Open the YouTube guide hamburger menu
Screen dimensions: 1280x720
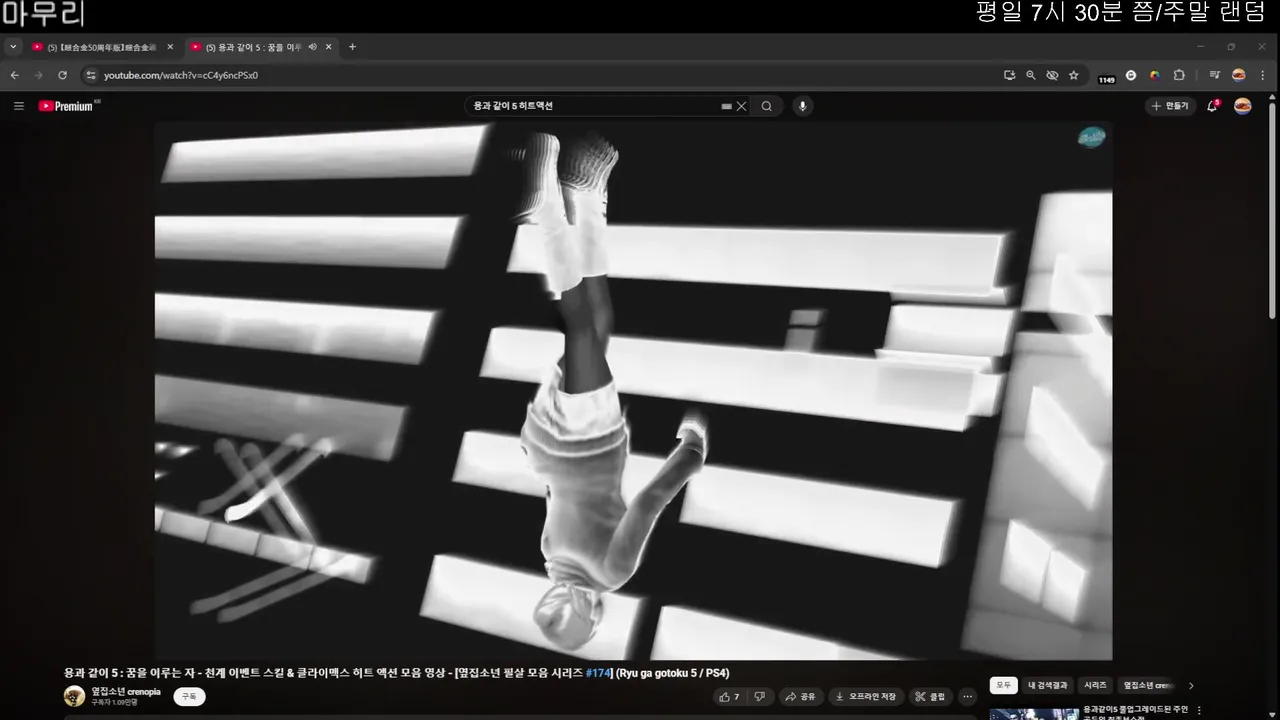[x=18, y=106]
